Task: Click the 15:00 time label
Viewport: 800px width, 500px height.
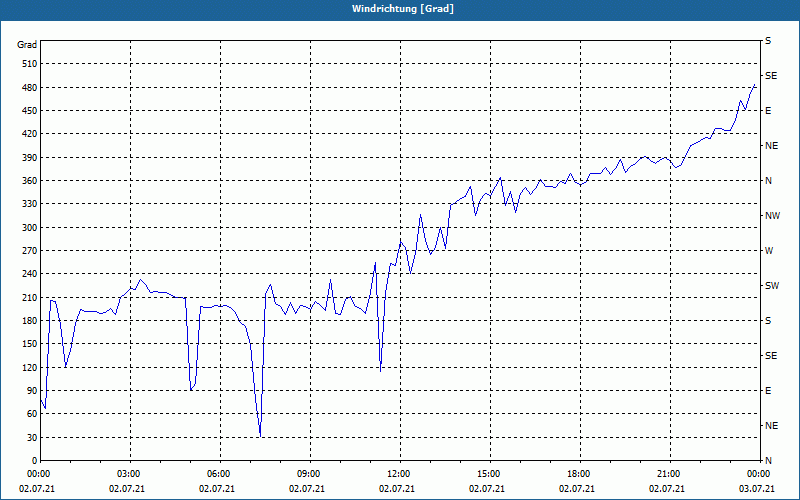Action: click(x=489, y=474)
